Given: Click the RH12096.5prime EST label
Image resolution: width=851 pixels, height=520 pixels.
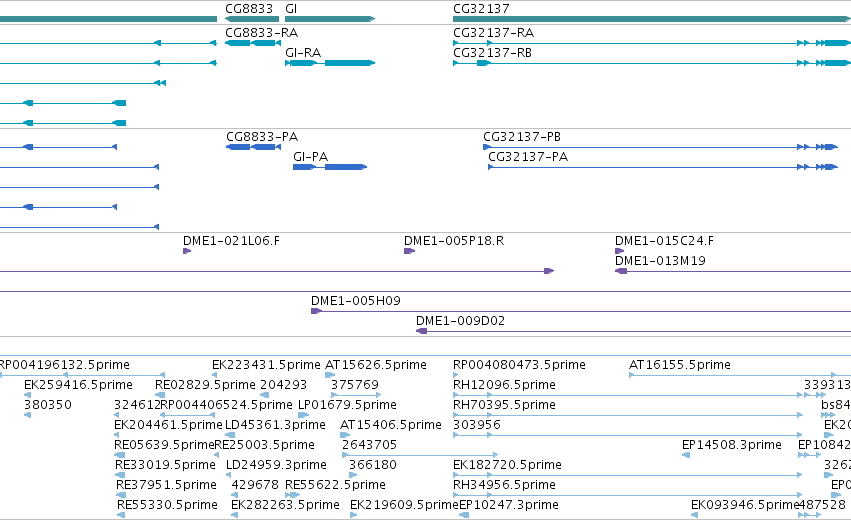Looking at the screenshot, I should 504,385.
